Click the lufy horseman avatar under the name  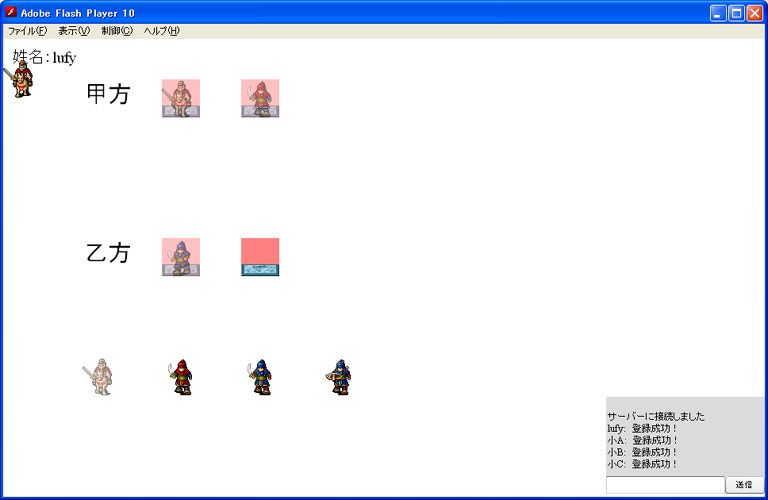[19, 79]
